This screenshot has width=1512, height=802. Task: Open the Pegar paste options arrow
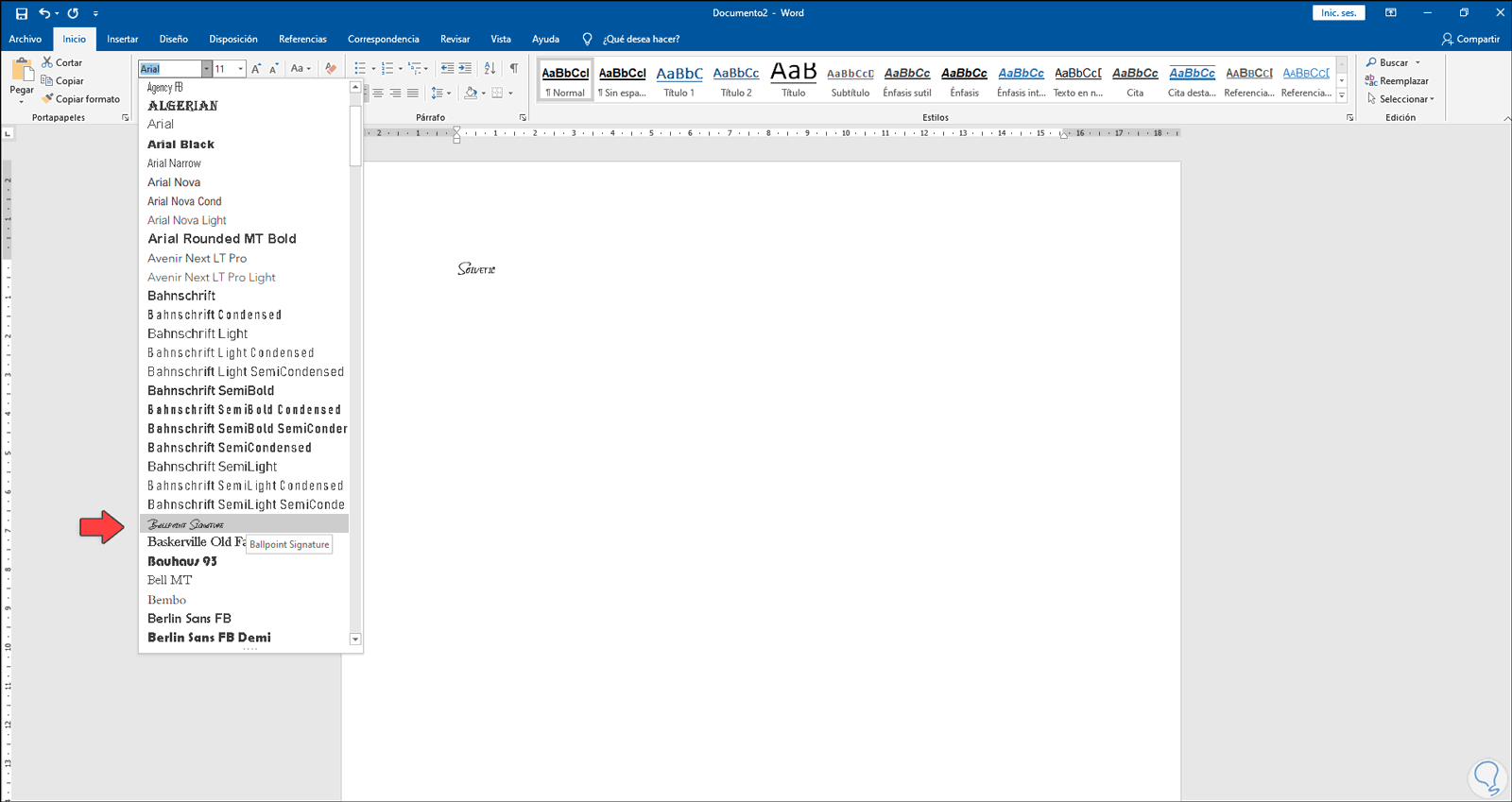point(22,101)
